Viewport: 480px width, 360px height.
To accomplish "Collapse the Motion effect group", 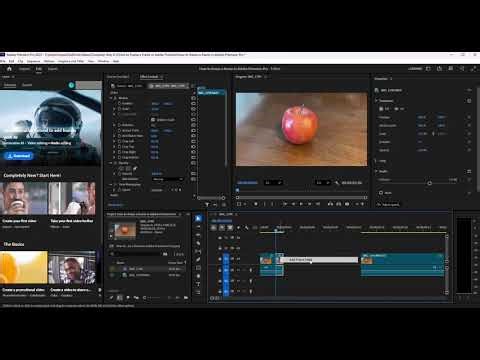I will 111,98.
